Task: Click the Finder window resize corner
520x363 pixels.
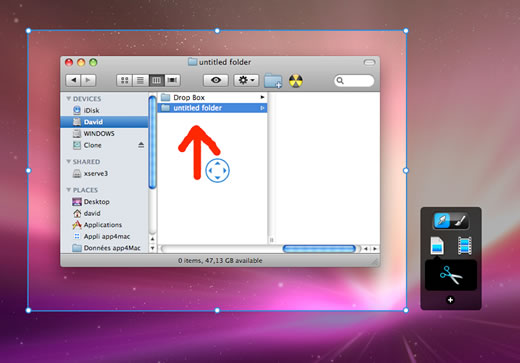Action: pyautogui.click(x=375, y=262)
